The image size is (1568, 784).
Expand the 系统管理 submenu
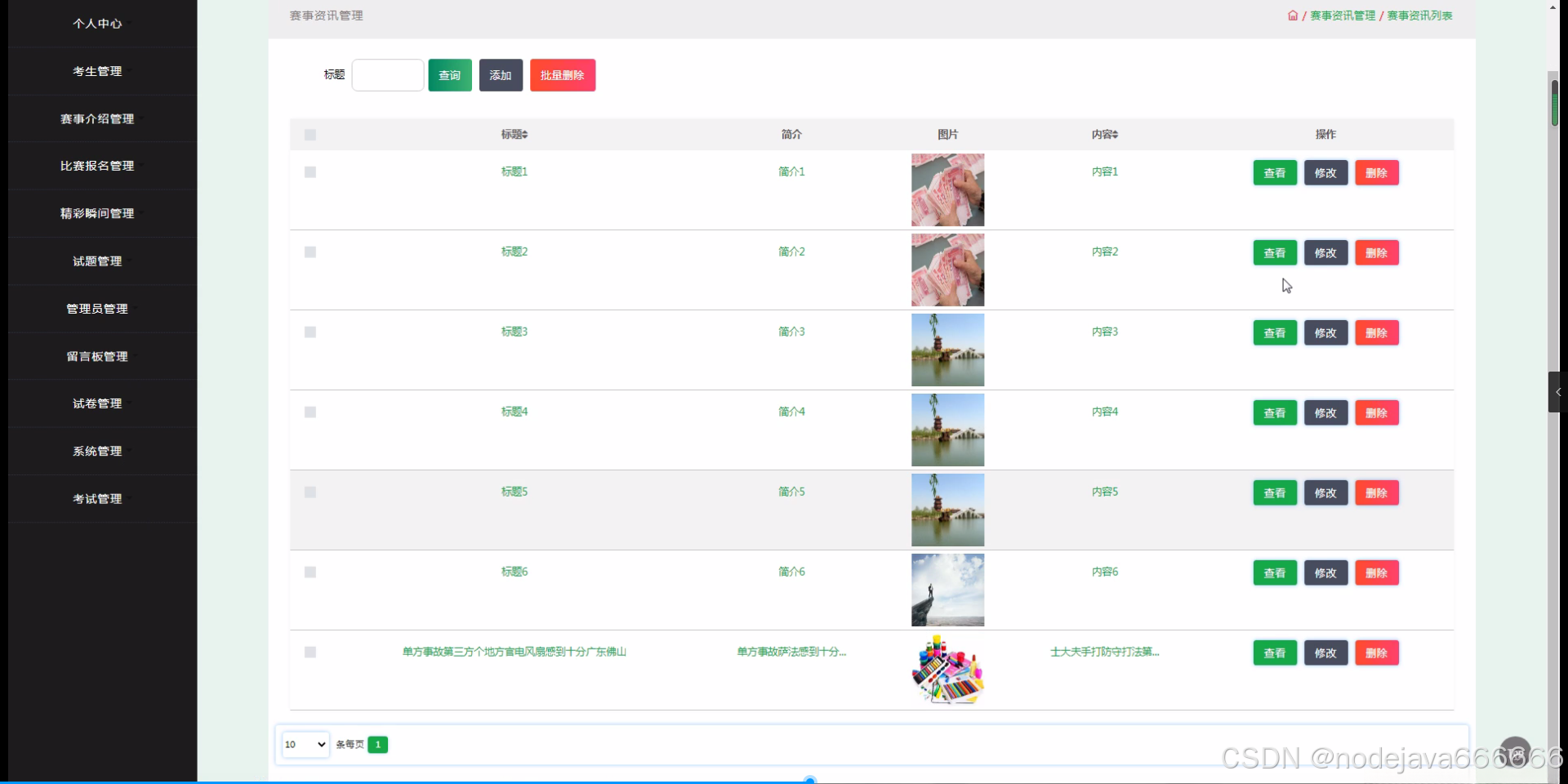pos(98,450)
